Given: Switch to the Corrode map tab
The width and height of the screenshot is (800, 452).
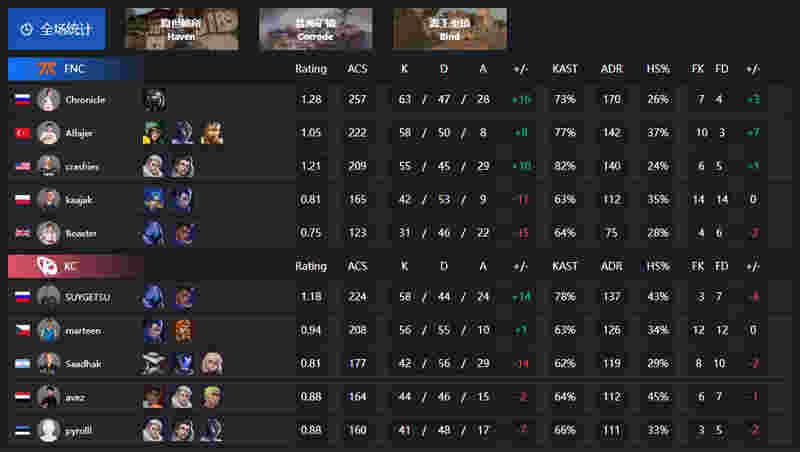Looking at the screenshot, I should [316, 29].
